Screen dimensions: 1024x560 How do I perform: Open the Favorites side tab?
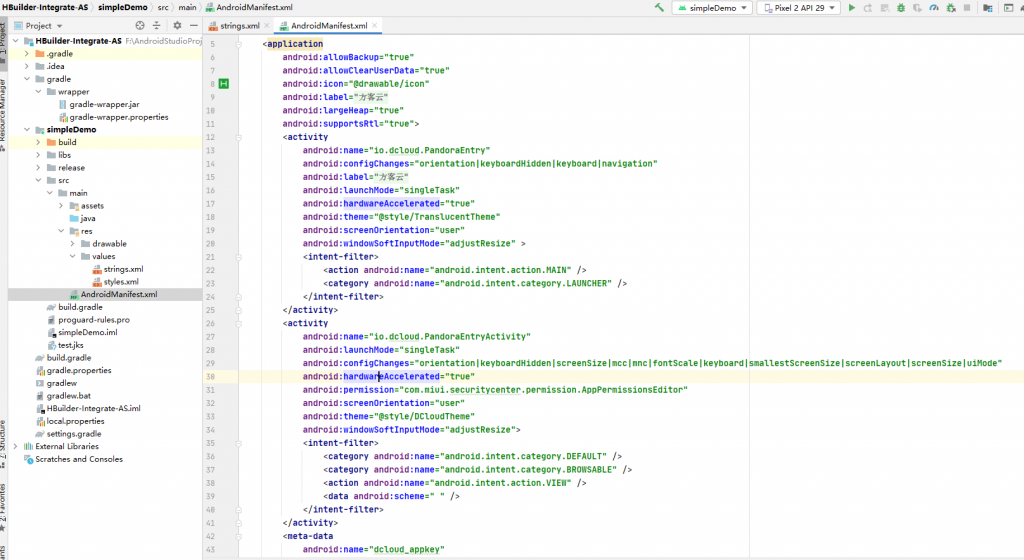pyautogui.click(x=3, y=508)
